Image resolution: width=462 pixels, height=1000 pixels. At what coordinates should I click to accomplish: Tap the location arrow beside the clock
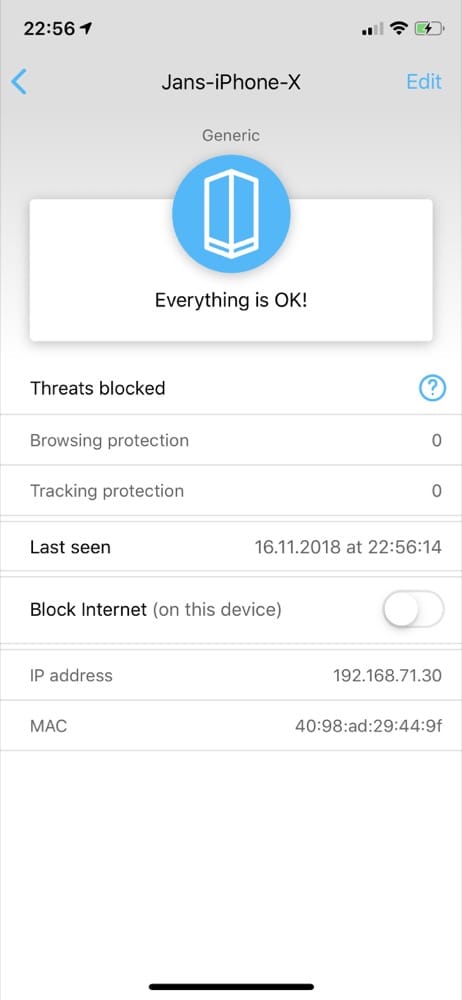coord(86,28)
